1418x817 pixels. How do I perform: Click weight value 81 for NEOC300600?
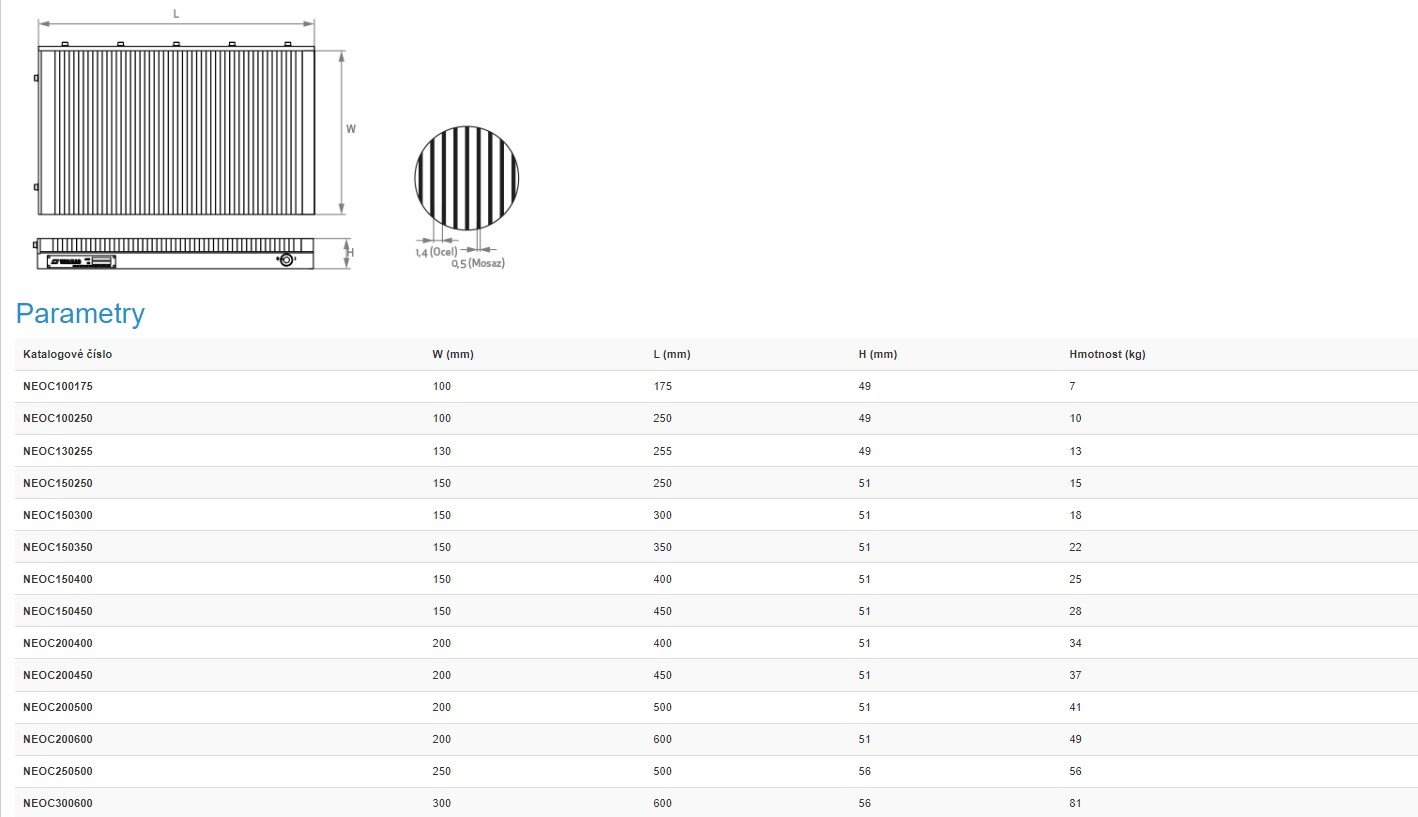point(1075,803)
